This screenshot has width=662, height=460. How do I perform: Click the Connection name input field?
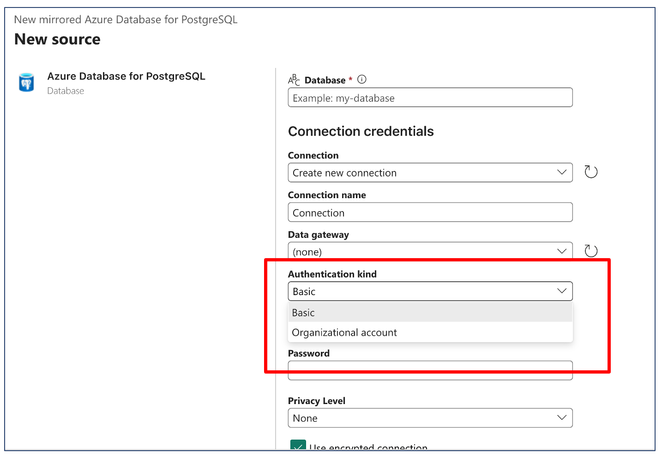click(x=430, y=212)
